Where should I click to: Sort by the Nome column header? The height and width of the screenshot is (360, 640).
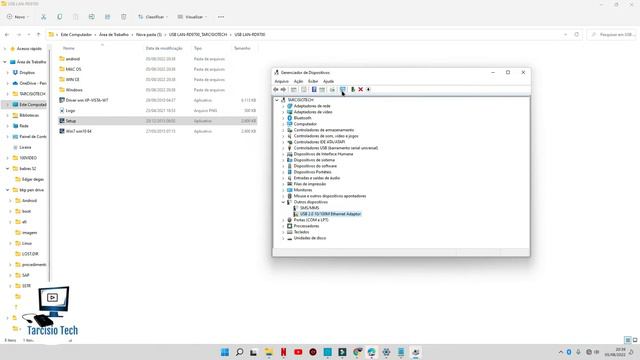pos(69,48)
